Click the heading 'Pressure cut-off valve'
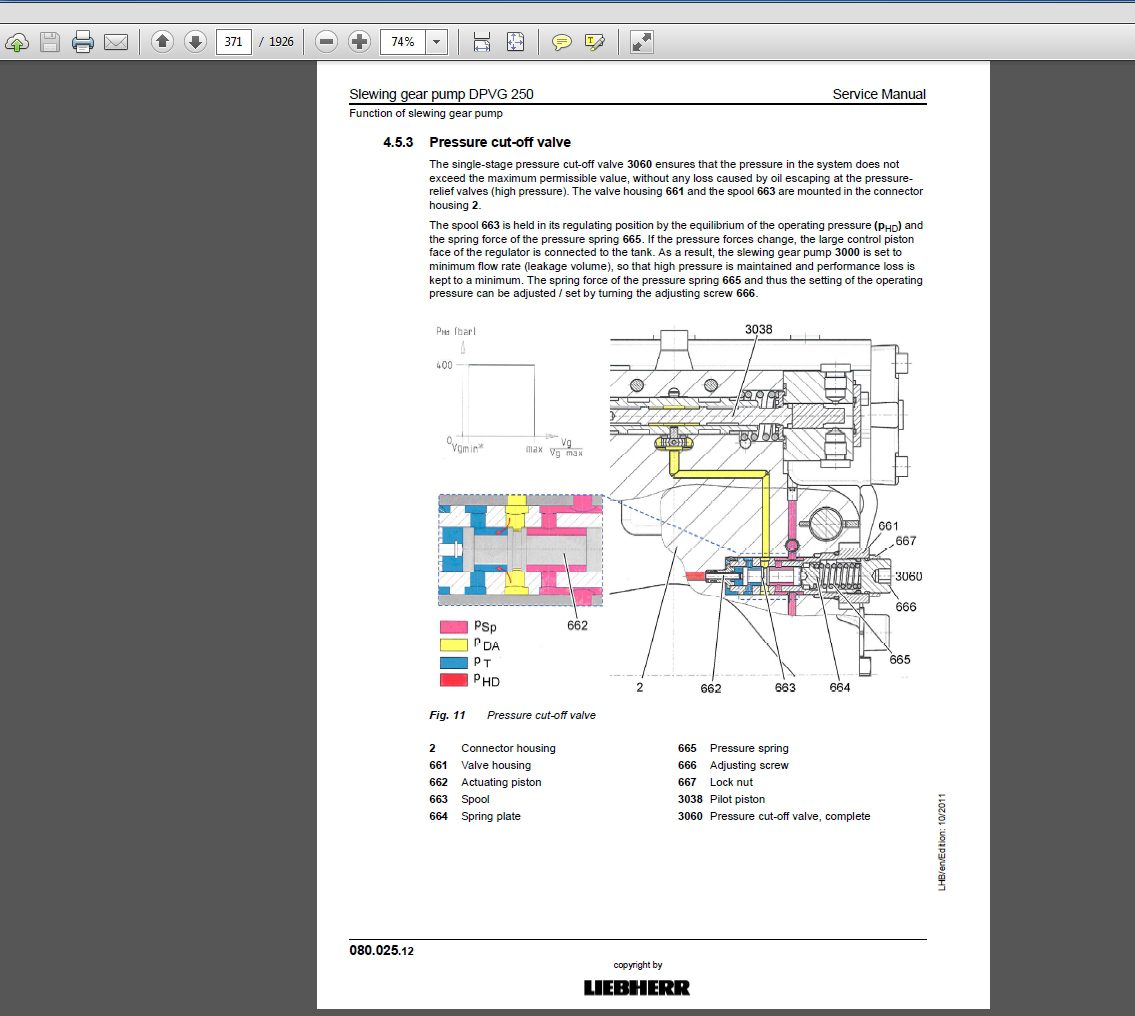Screen dimensions: 1135x1016 [499, 143]
